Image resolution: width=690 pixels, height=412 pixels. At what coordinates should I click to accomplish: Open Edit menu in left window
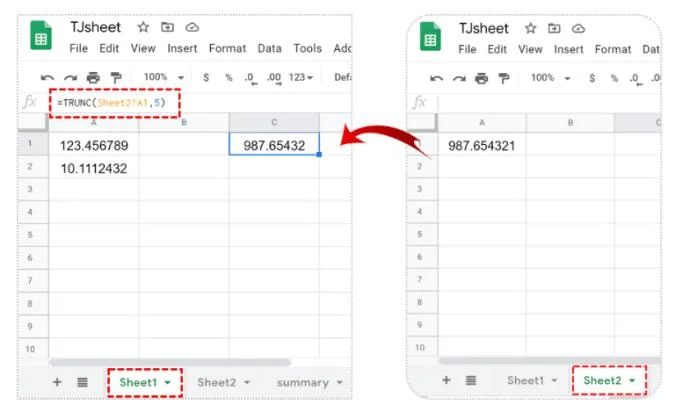(x=109, y=48)
